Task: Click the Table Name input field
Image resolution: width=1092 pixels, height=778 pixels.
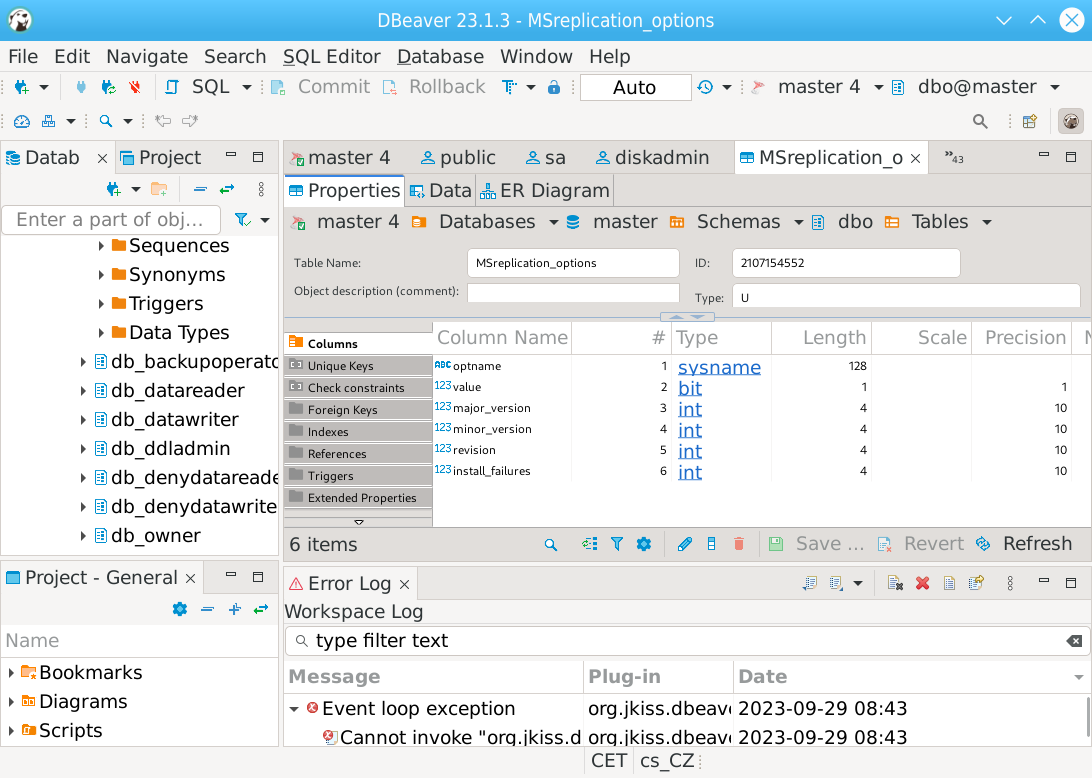Action: click(573, 263)
